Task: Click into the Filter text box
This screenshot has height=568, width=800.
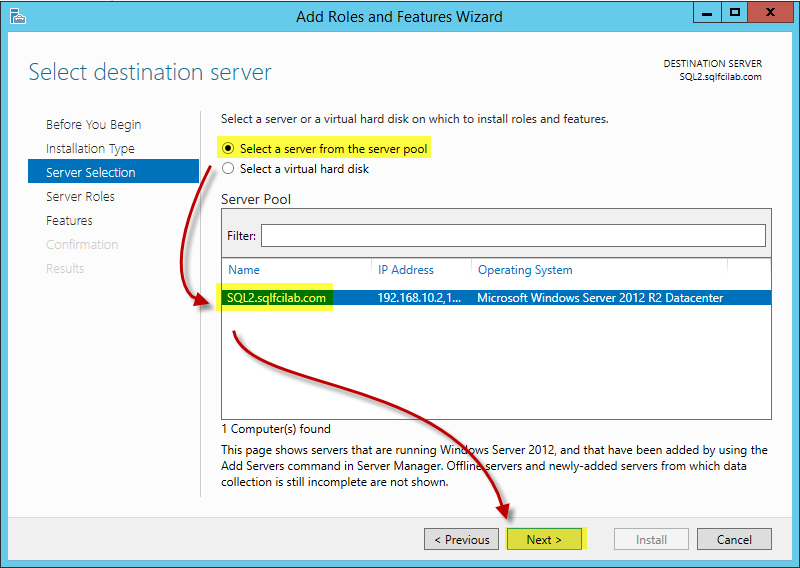Action: (x=513, y=236)
